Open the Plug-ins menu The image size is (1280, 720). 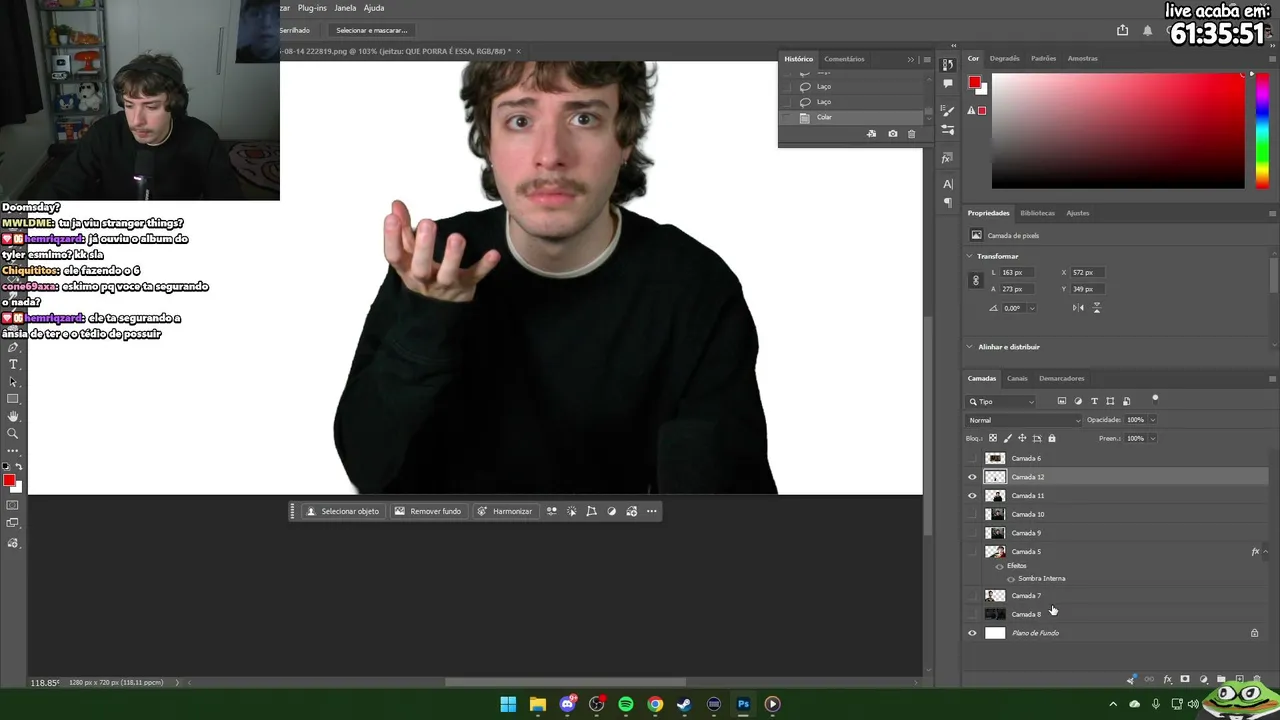click(312, 8)
